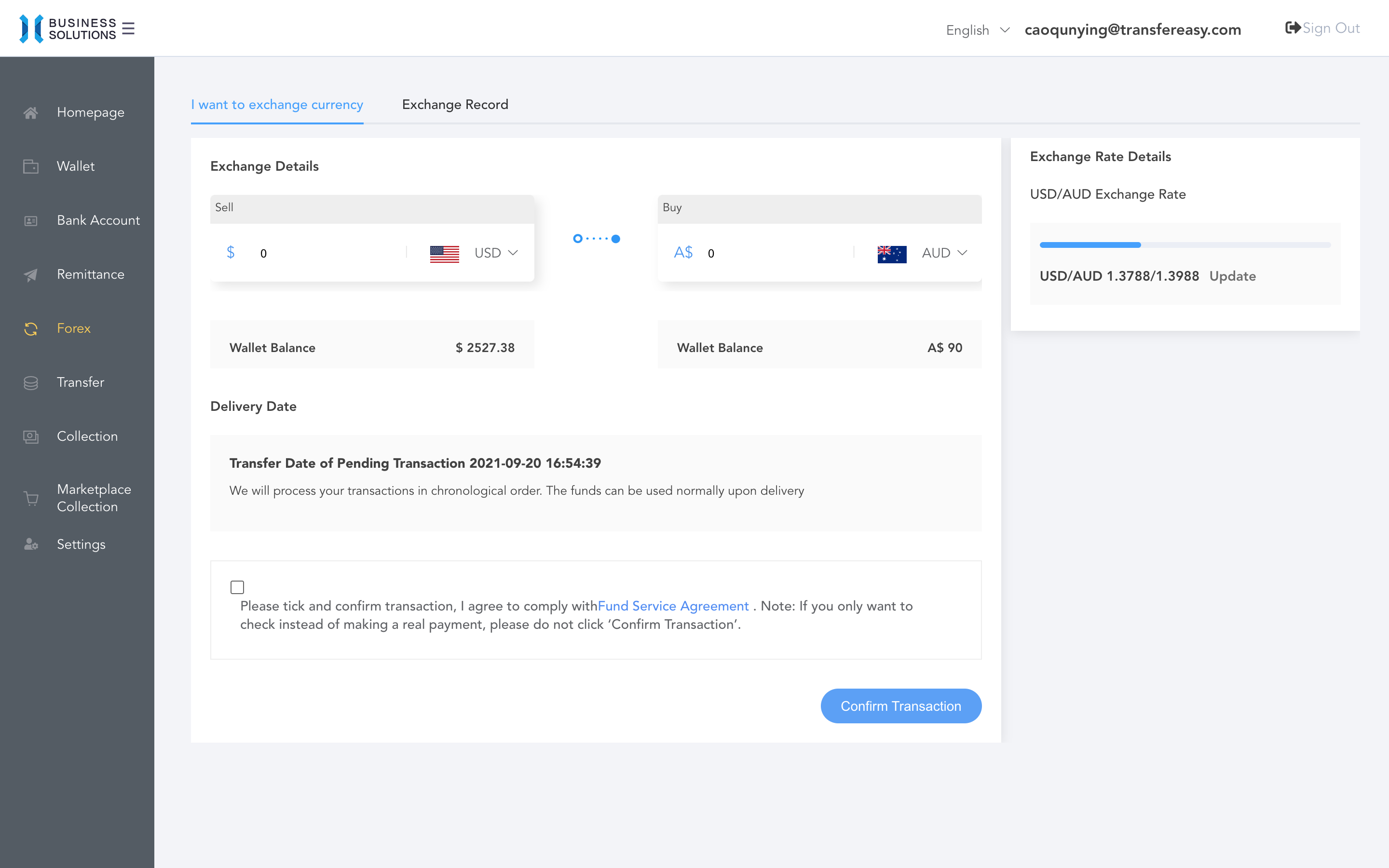Click the Transfer coins icon

(31, 383)
